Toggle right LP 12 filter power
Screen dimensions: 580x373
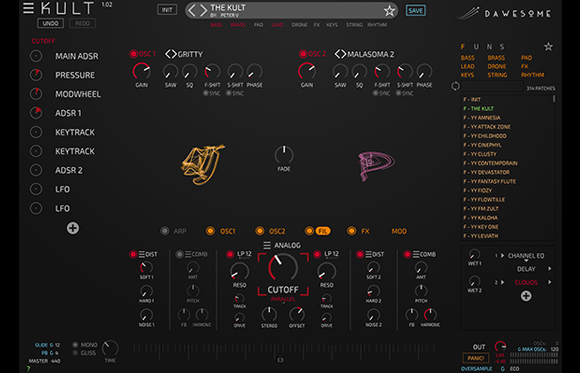317,254
